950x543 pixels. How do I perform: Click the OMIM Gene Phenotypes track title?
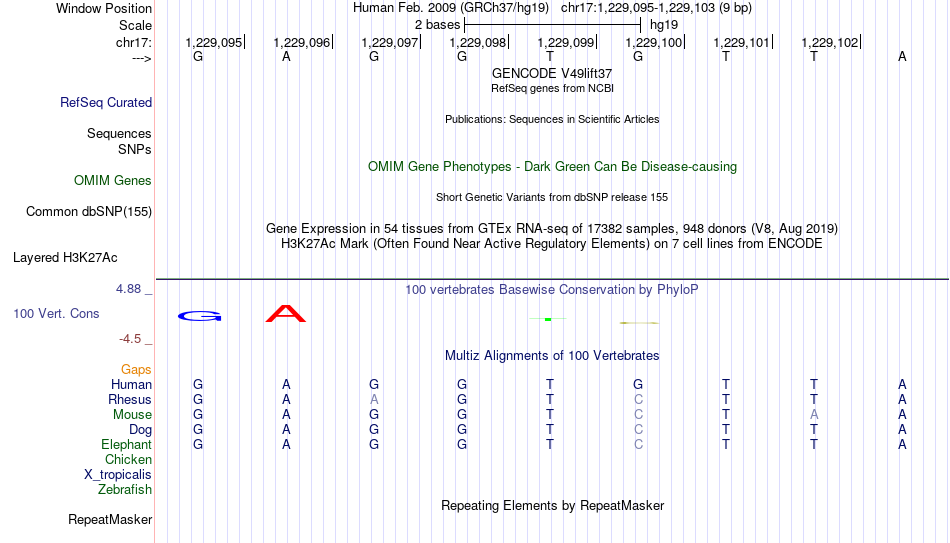(x=552, y=167)
